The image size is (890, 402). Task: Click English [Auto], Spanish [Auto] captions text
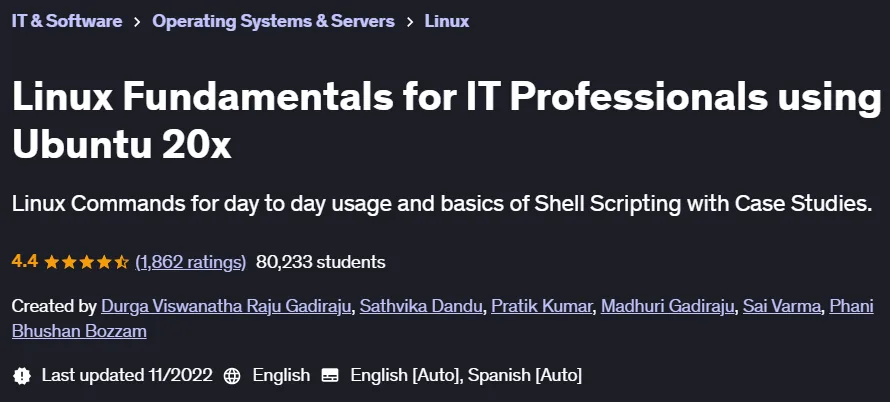466,375
